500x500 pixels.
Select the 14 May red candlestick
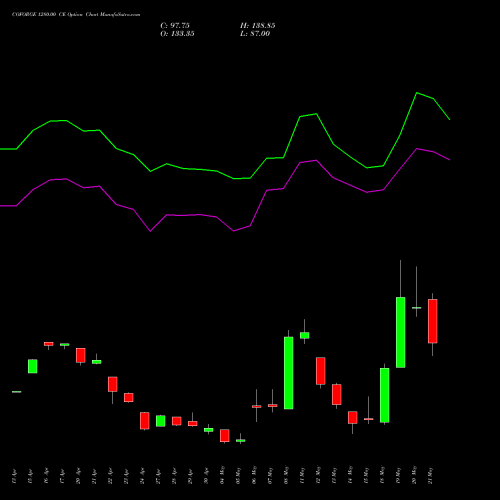pyautogui.click(x=353, y=418)
